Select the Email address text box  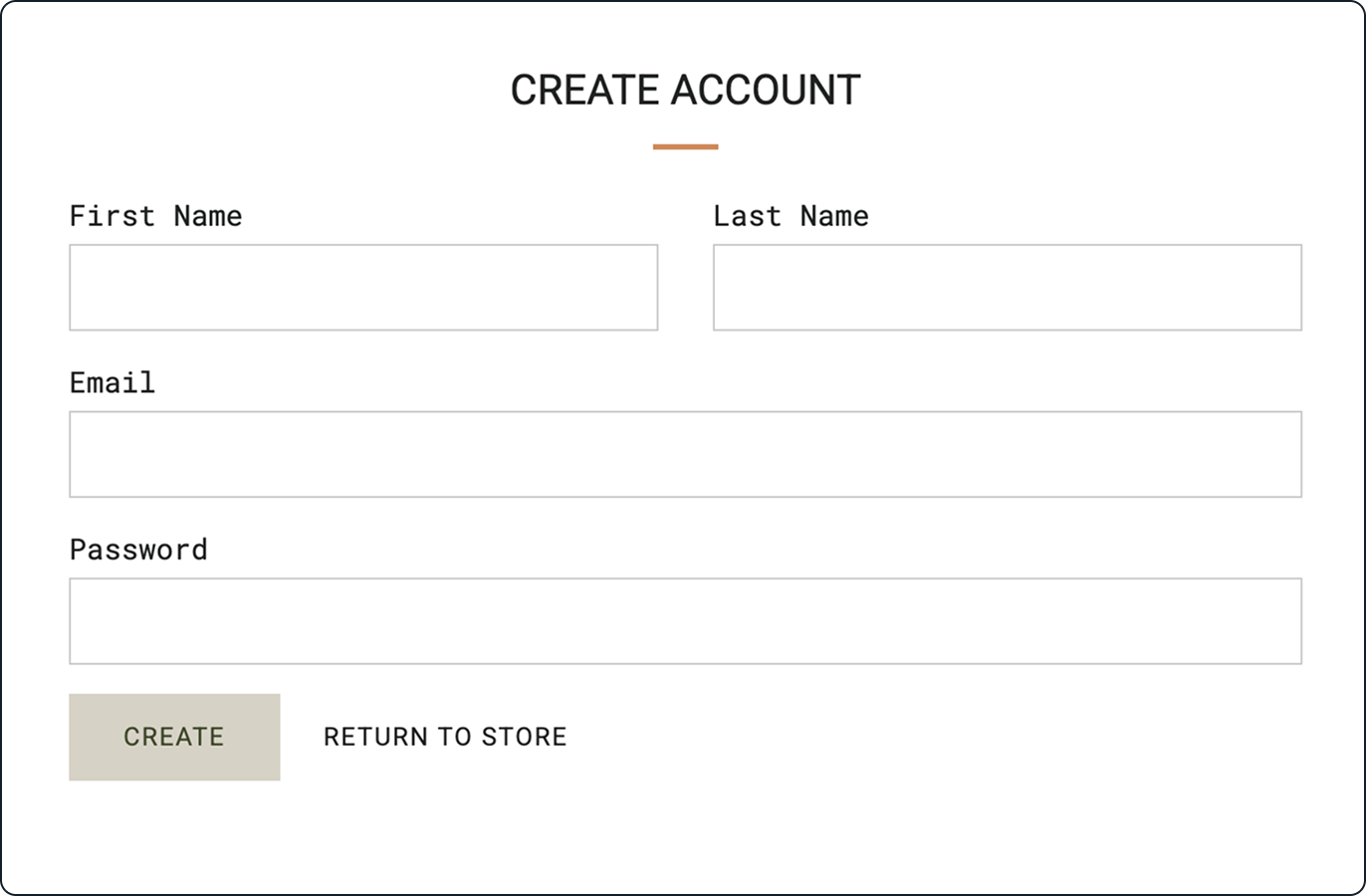pyautogui.click(x=685, y=454)
